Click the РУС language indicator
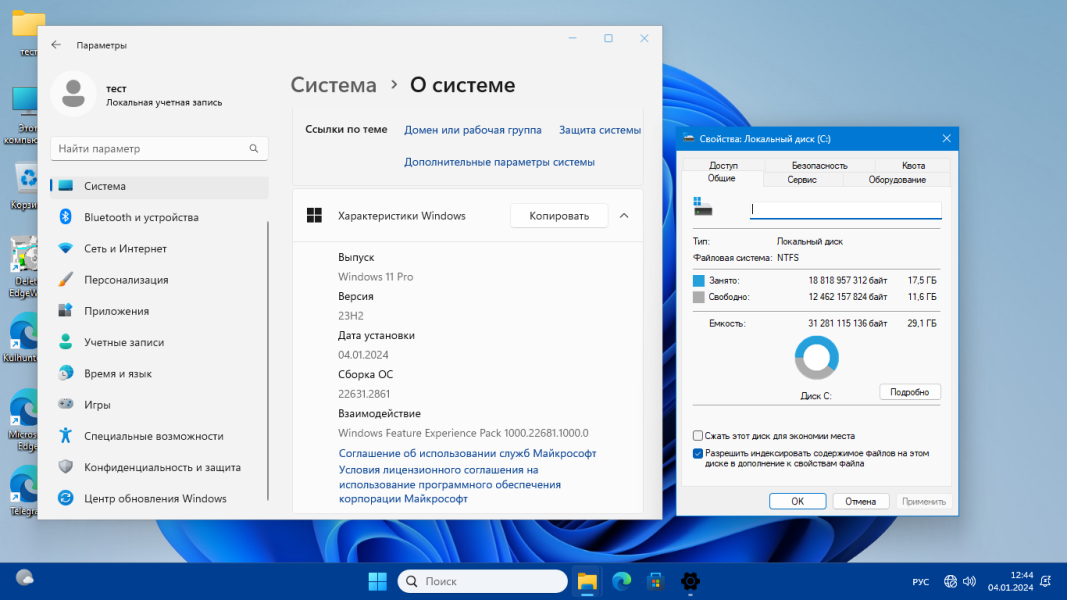The height and width of the screenshot is (600, 1067). [x=921, y=582]
